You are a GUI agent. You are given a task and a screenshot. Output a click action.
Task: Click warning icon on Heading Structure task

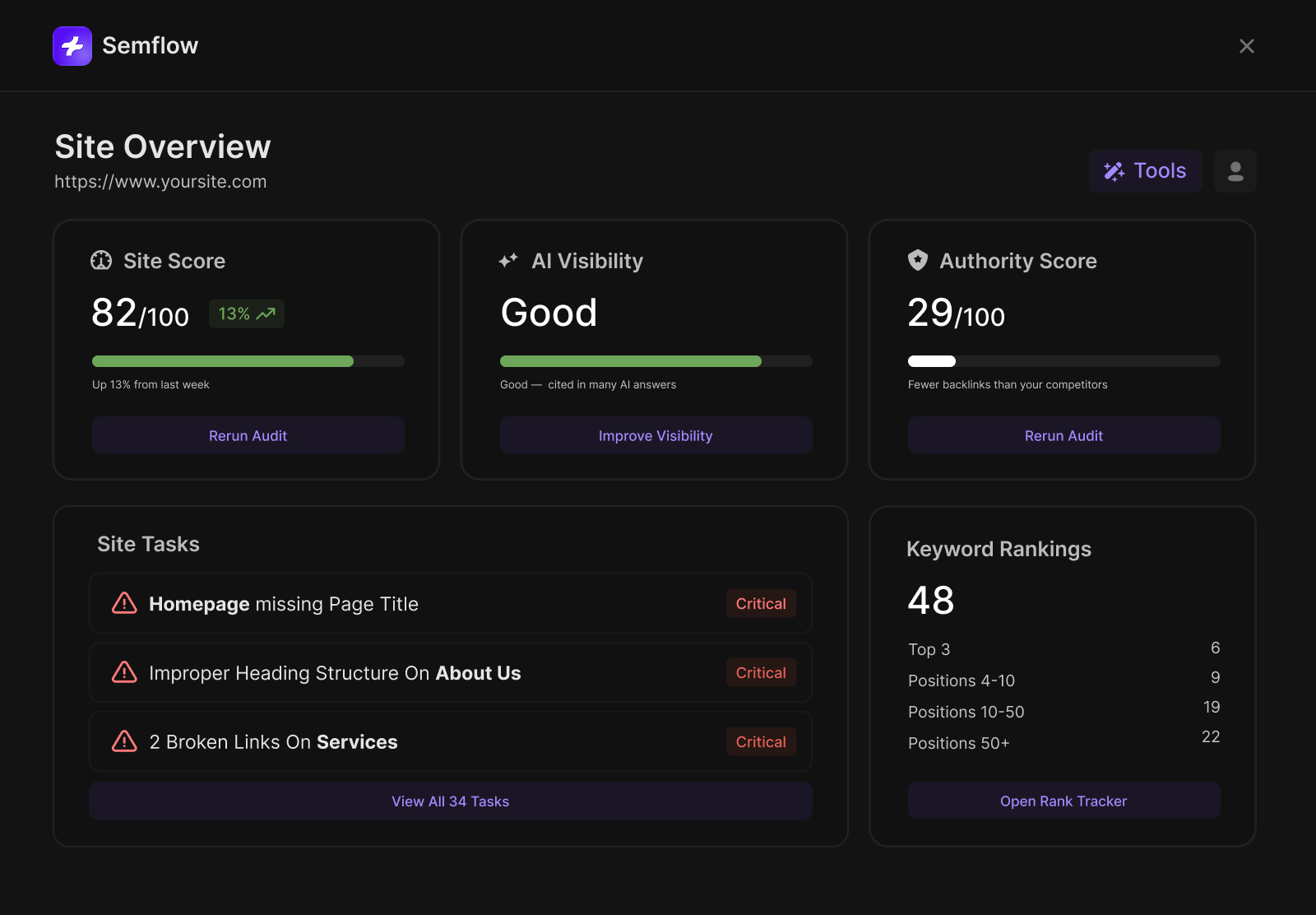click(x=124, y=672)
